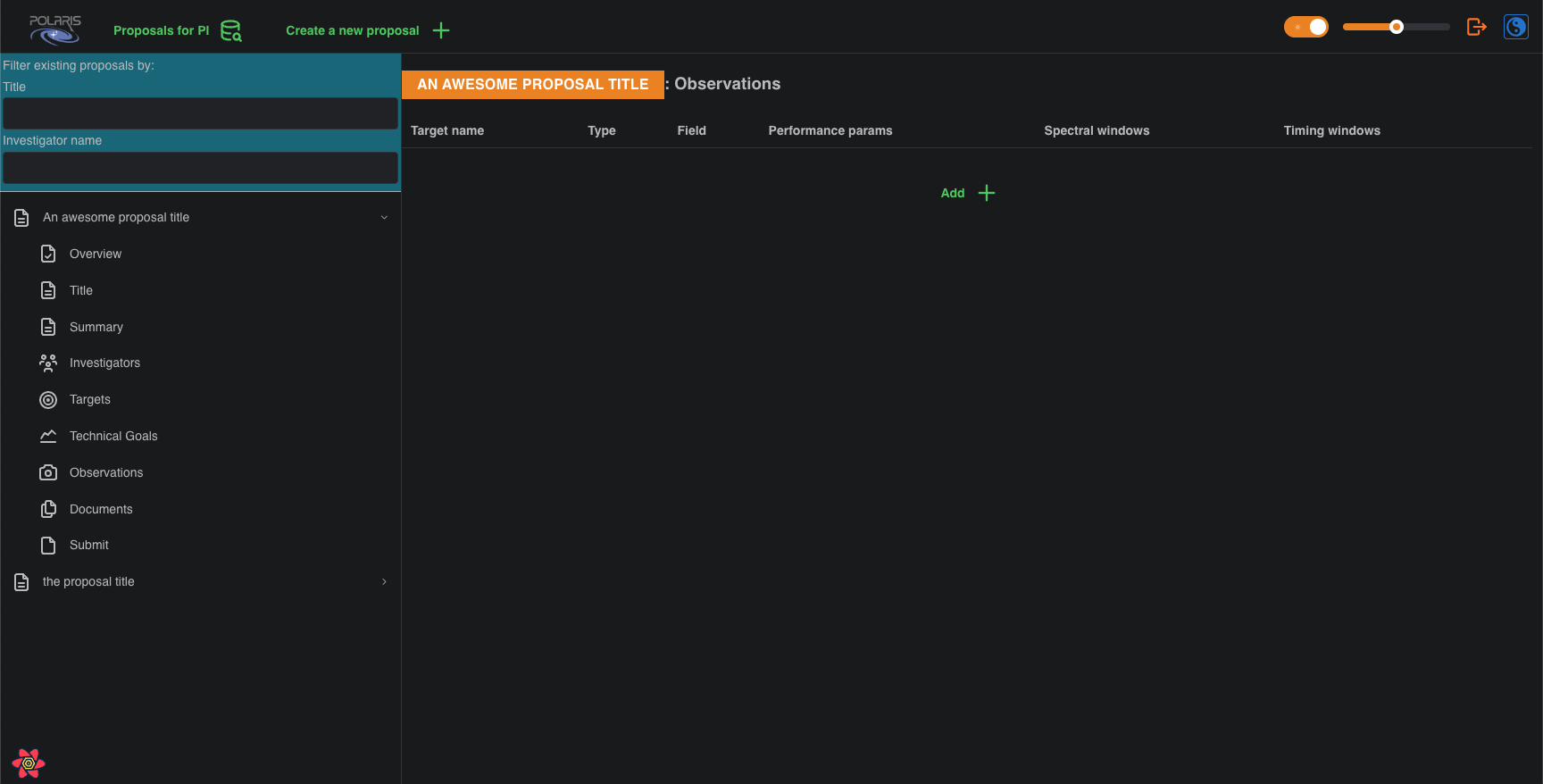Click the plus icon beside Create a new proposal

click(x=441, y=30)
